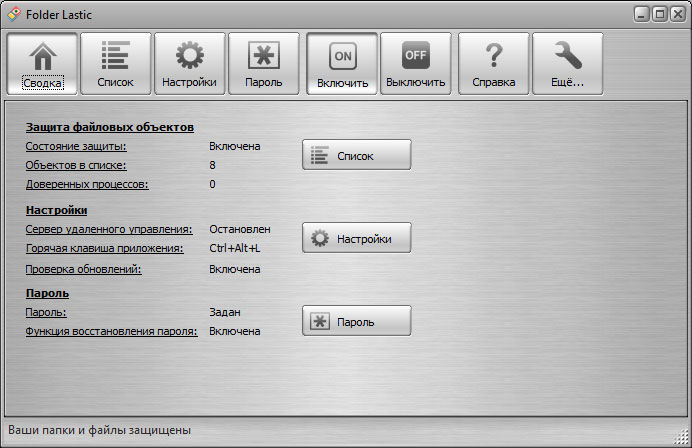Disable protection with the OFF Выключить button
Image resolution: width=692 pixels, height=448 pixels.
pos(415,63)
